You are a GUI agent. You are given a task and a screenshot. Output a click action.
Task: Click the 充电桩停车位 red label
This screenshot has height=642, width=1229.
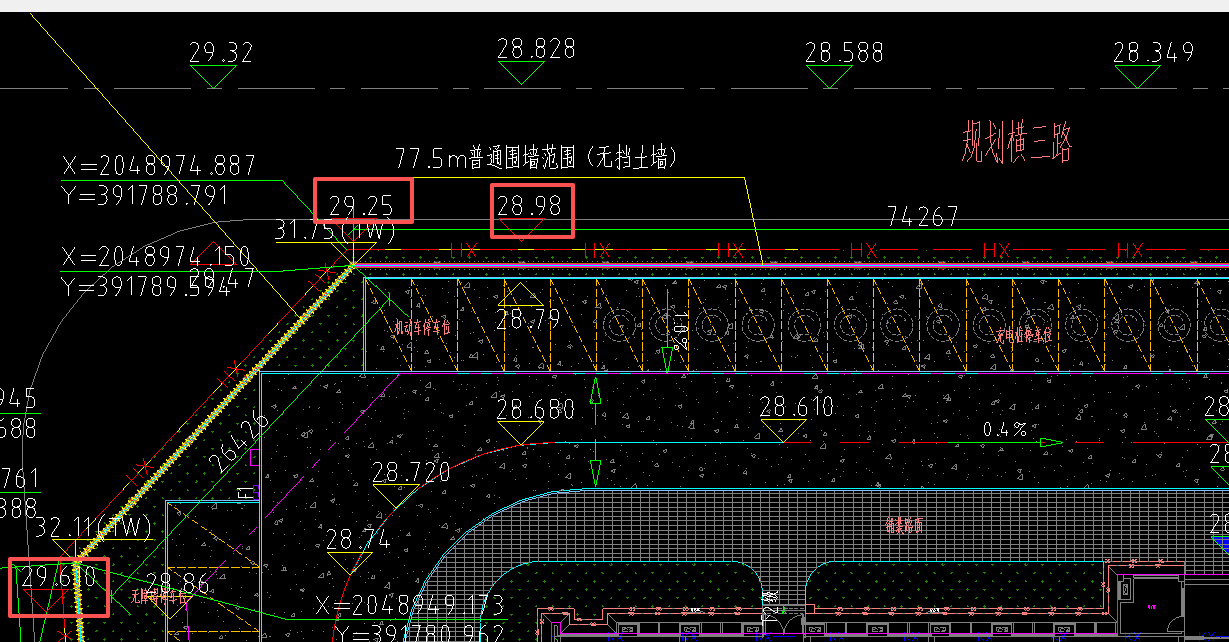1023,335
